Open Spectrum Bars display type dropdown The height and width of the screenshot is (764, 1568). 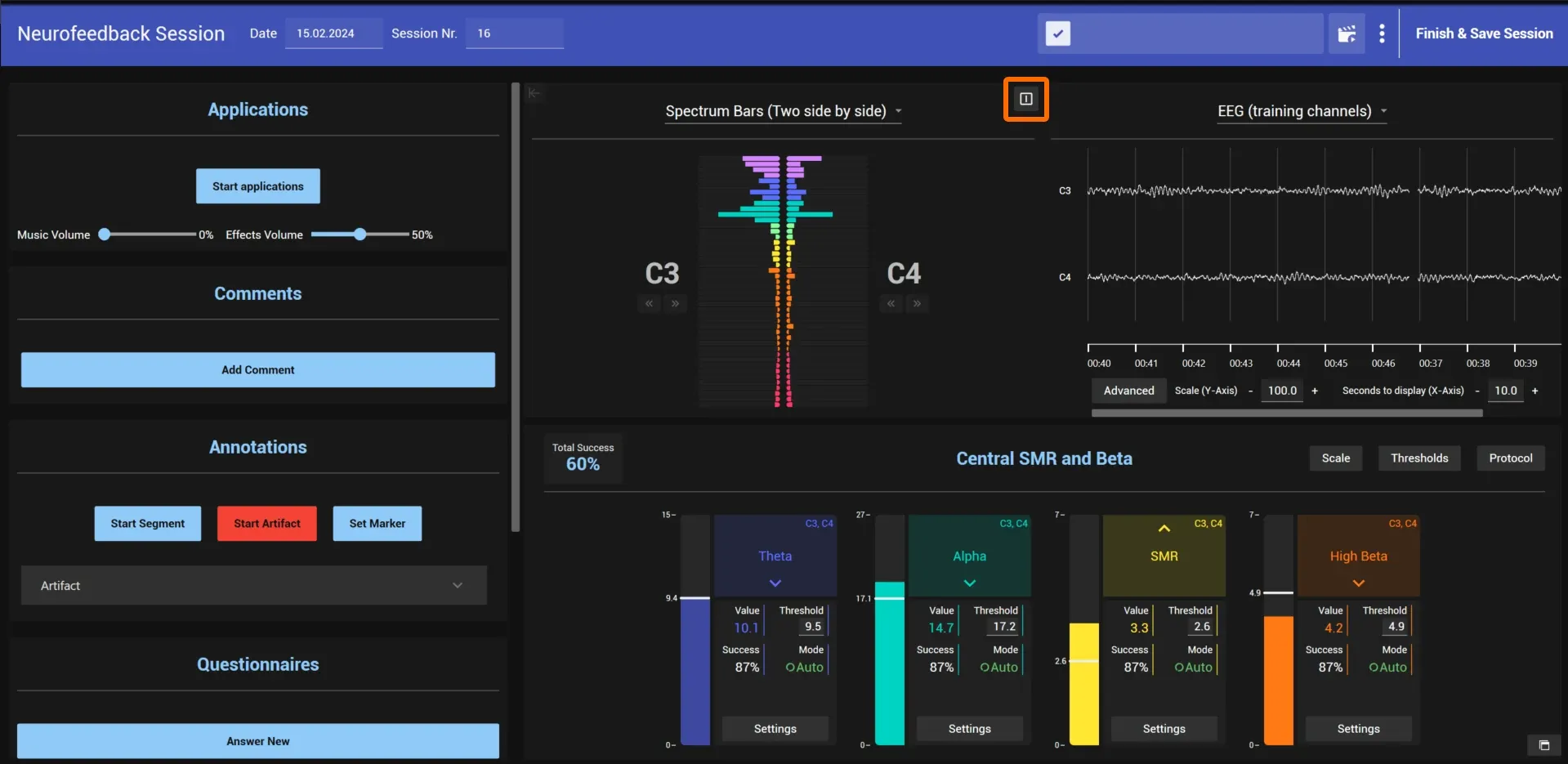783,111
